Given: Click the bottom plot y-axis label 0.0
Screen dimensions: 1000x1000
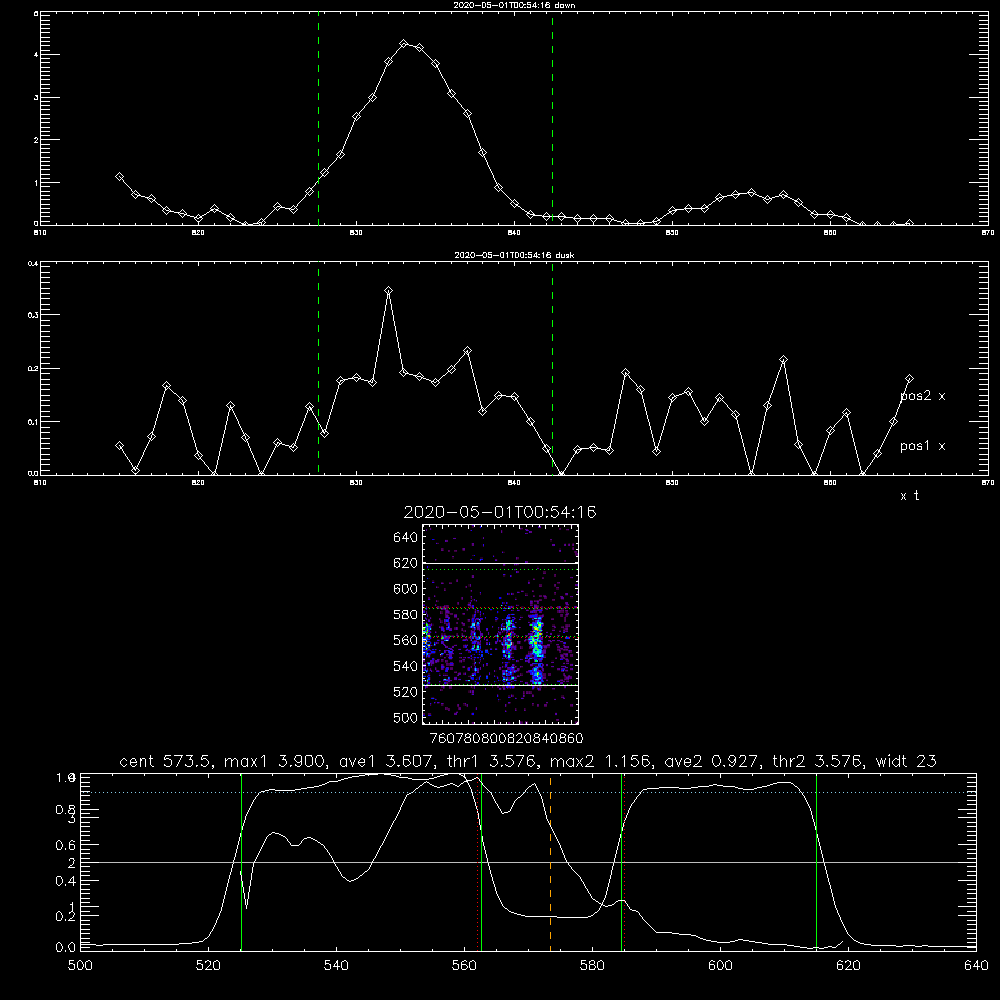Looking at the screenshot, I should [66, 948].
